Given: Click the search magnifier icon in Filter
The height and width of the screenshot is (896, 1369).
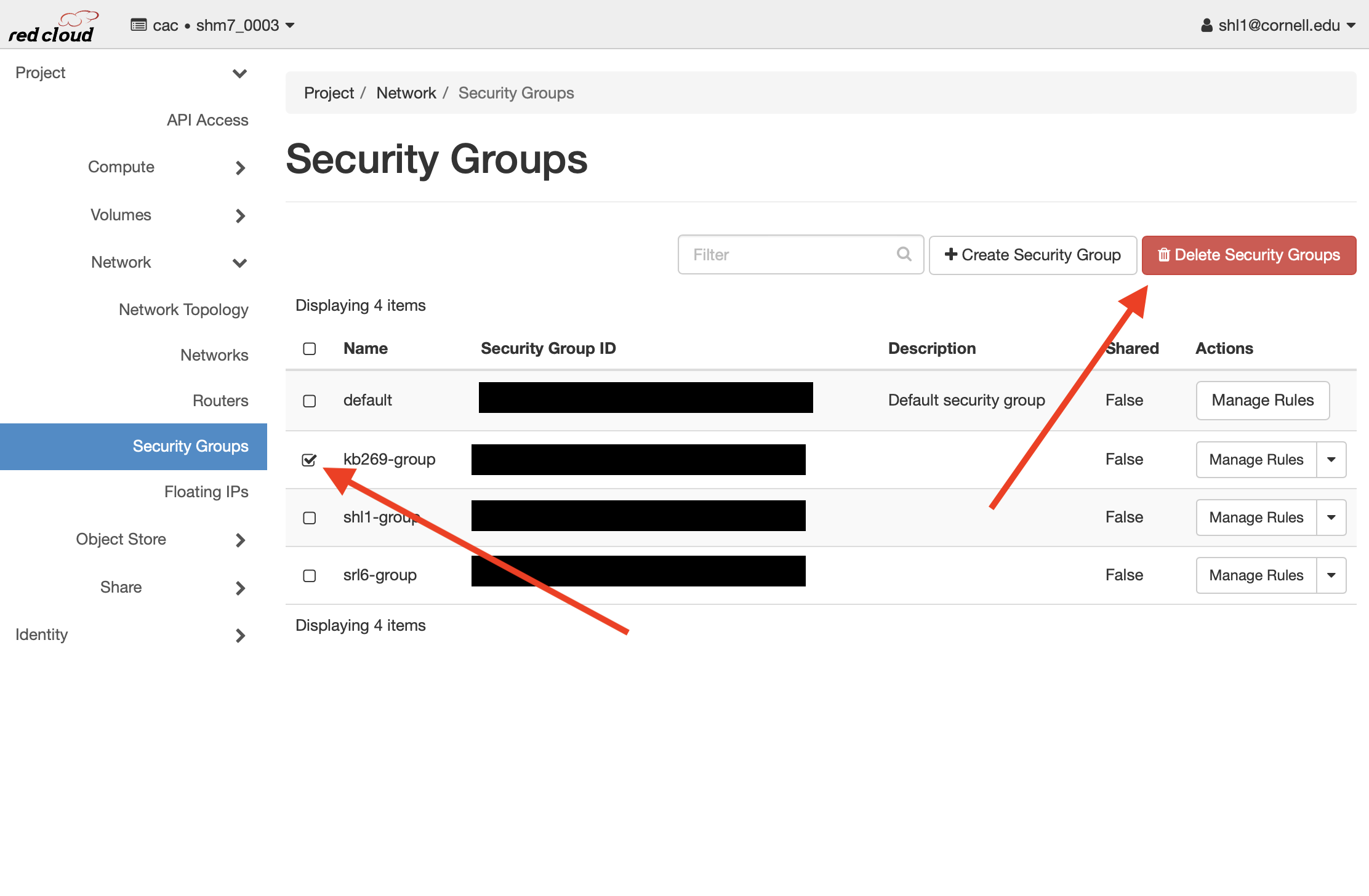Looking at the screenshot, I should click(904, 254).
